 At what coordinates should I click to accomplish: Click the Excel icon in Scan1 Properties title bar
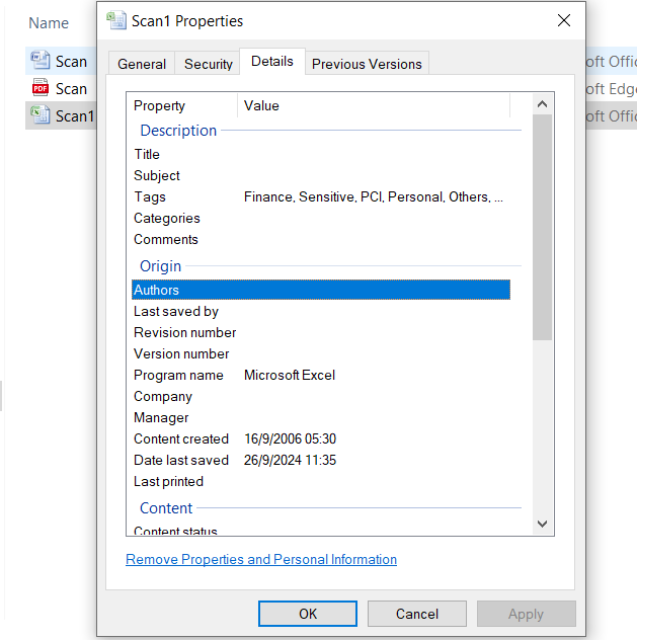pyautogui.click(x=116, y=20)
